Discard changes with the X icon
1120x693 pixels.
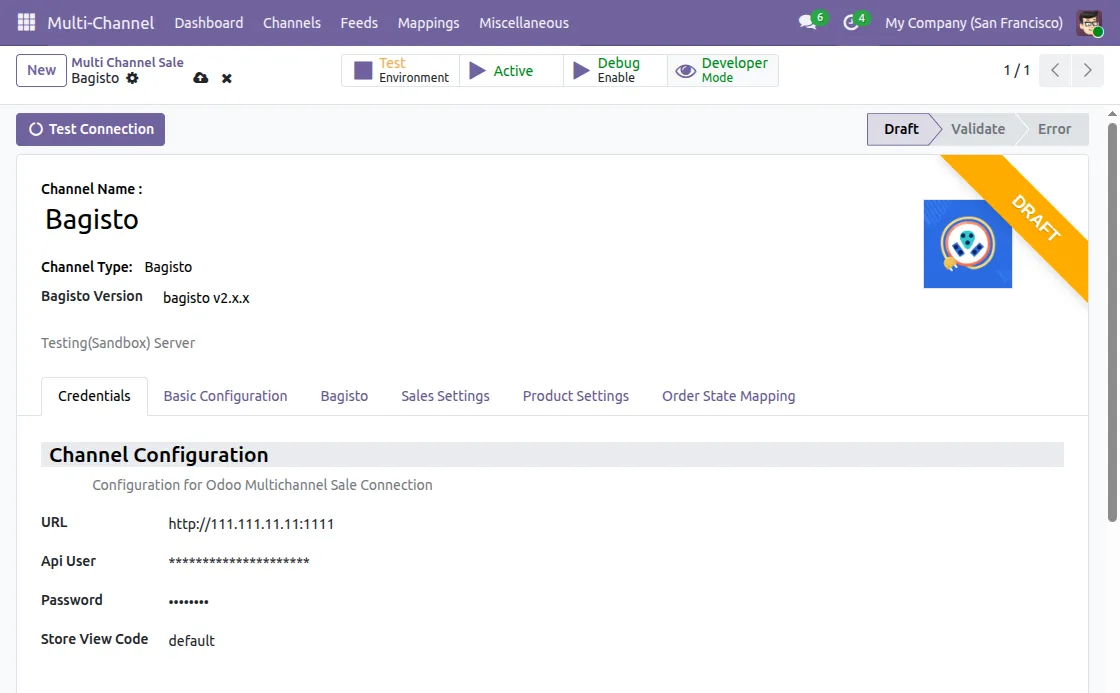coord(226,79)
